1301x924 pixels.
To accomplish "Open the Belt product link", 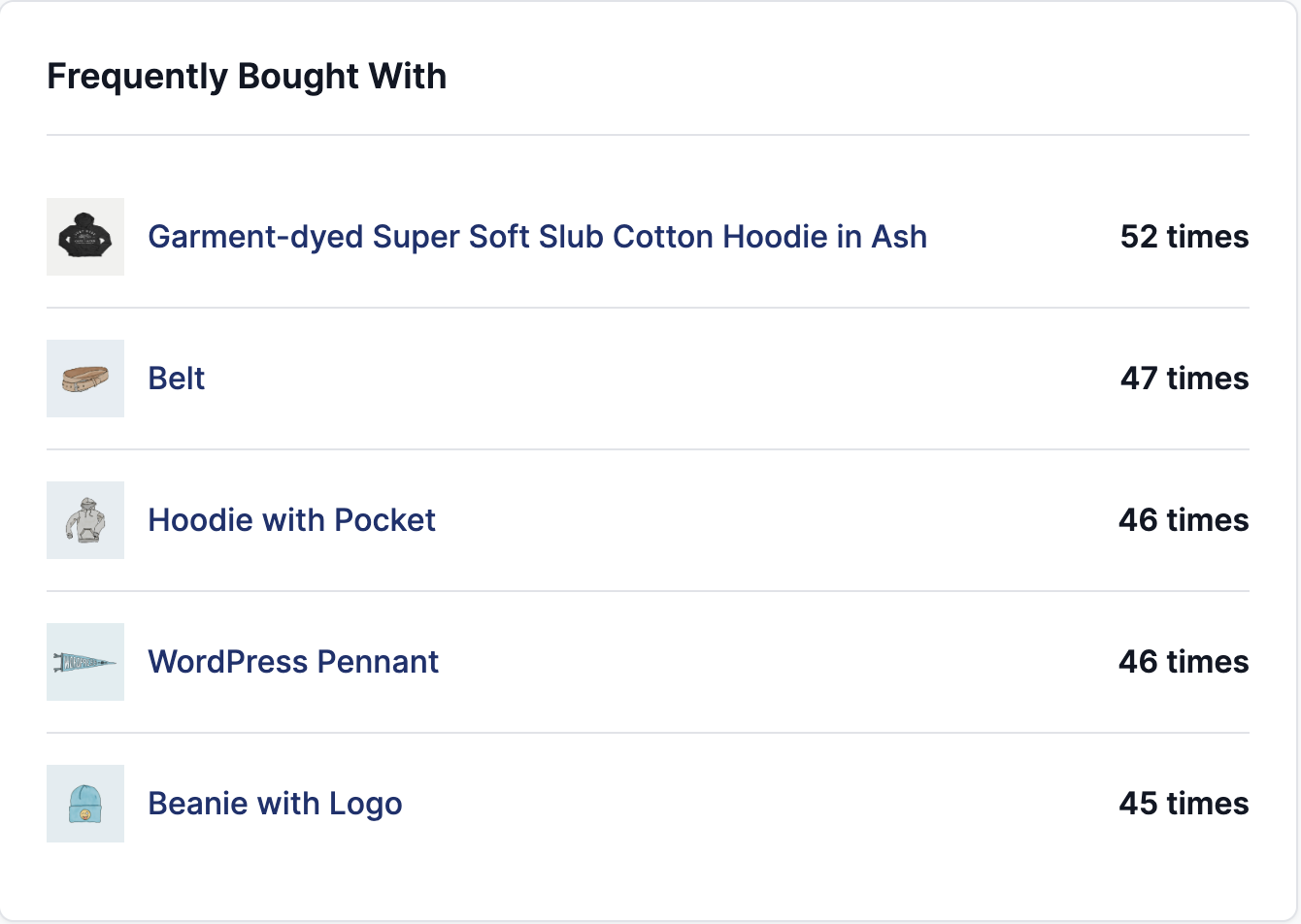I will click(176, 379).
